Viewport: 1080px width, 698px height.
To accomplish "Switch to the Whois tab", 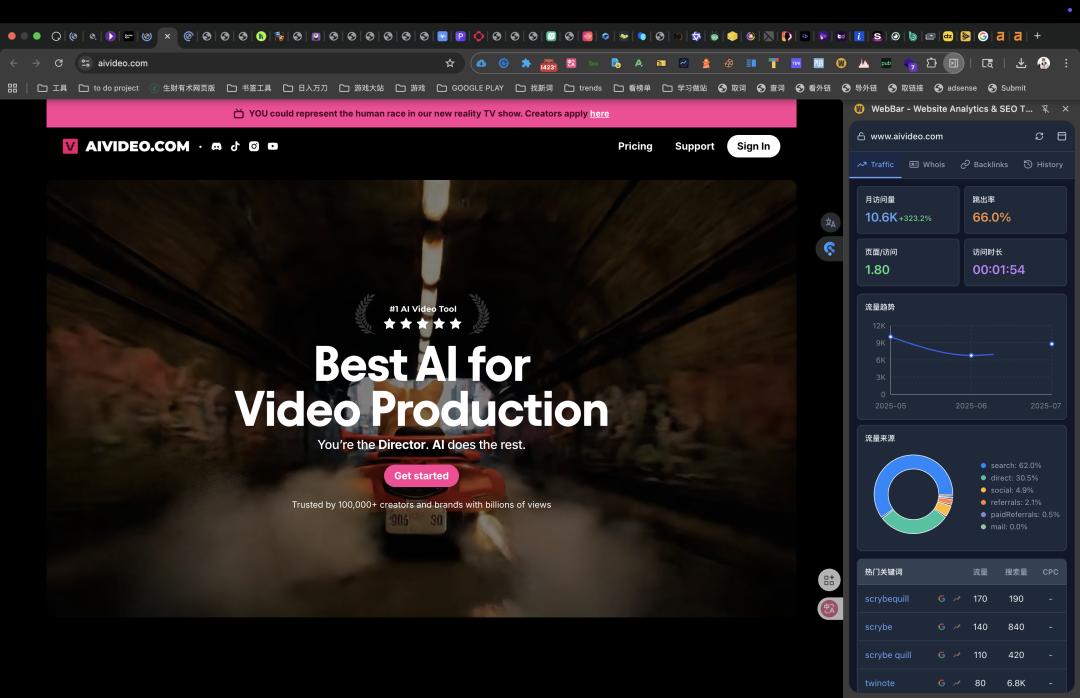I will (927, 165).
